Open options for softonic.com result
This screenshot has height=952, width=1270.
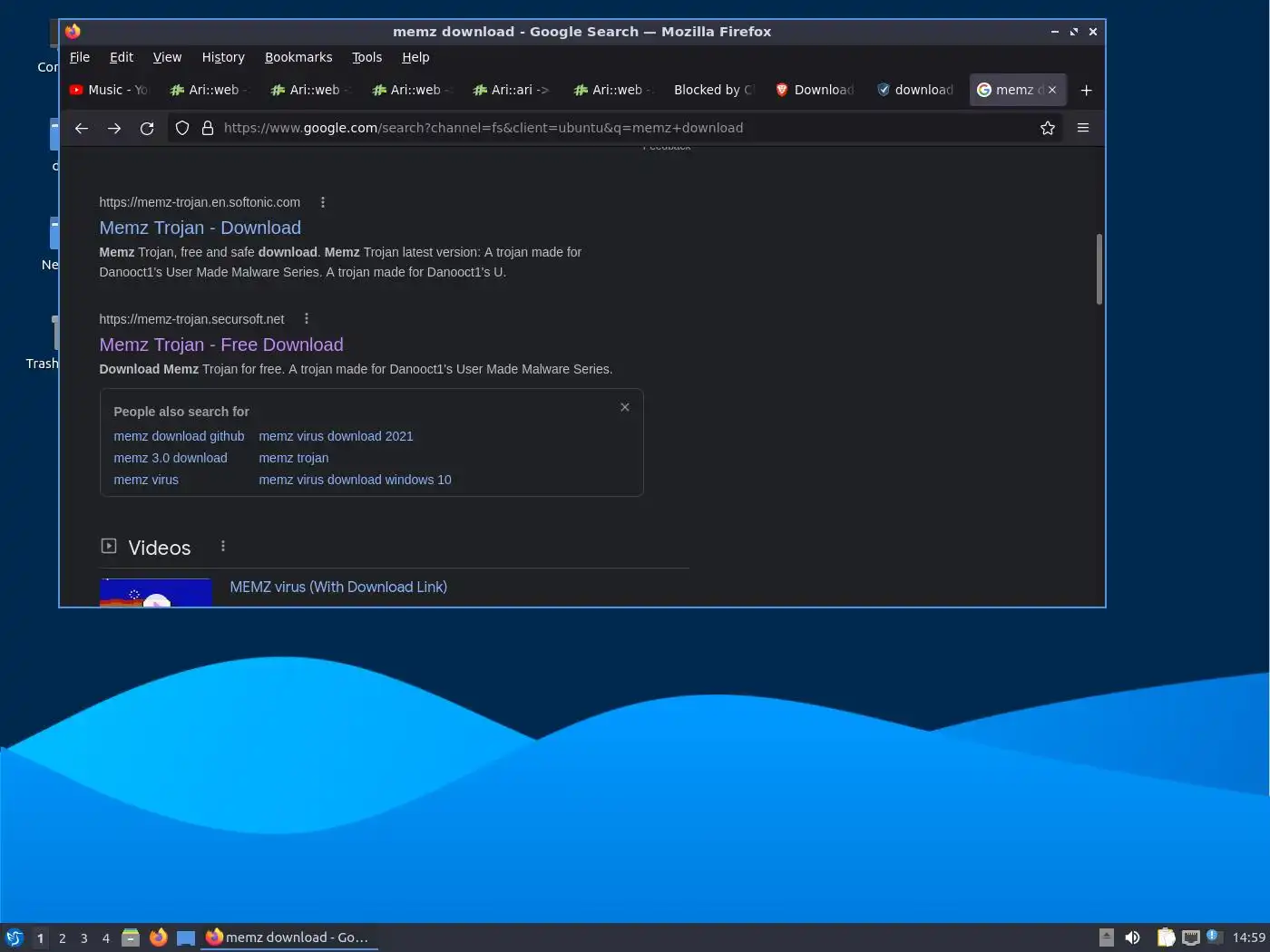tap(323, 202)
